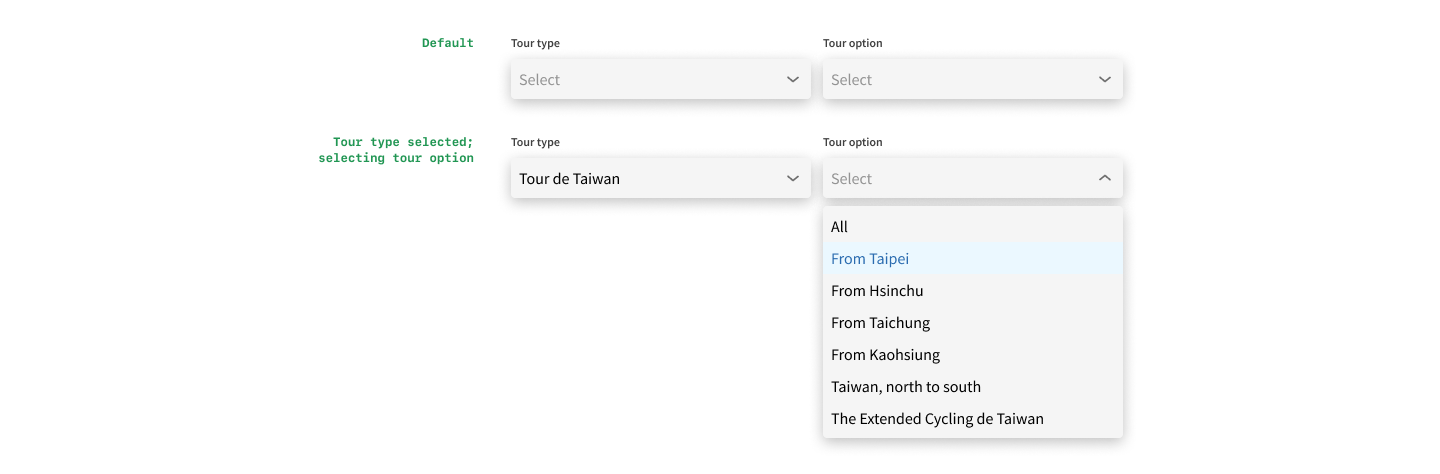
Task: Open the empty Tour type dropdown in Default state
Action: (650, 79)
